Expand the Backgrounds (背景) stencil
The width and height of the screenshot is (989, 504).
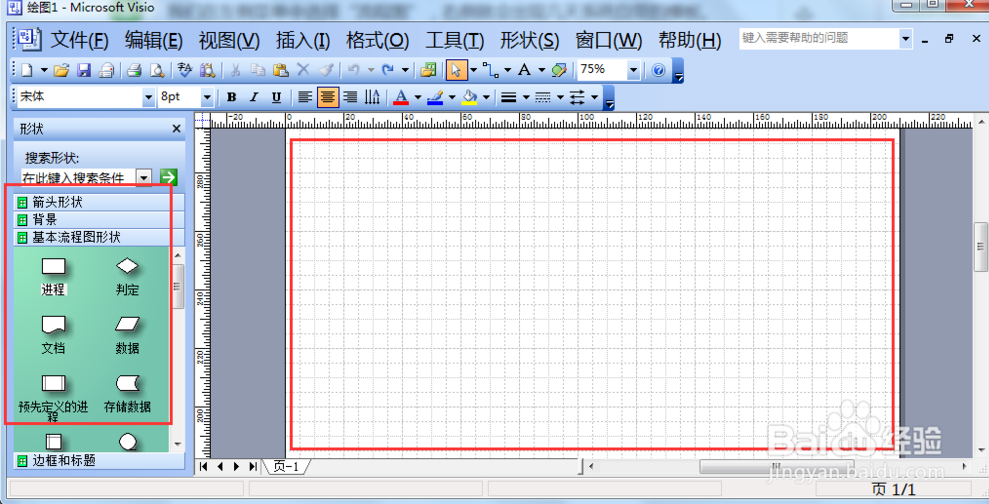[x=100, y=220]
